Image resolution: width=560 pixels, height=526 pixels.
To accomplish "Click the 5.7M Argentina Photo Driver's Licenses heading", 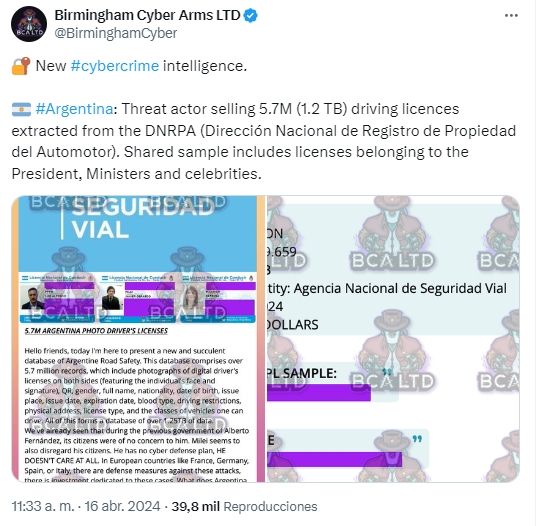I will [96, 331].
